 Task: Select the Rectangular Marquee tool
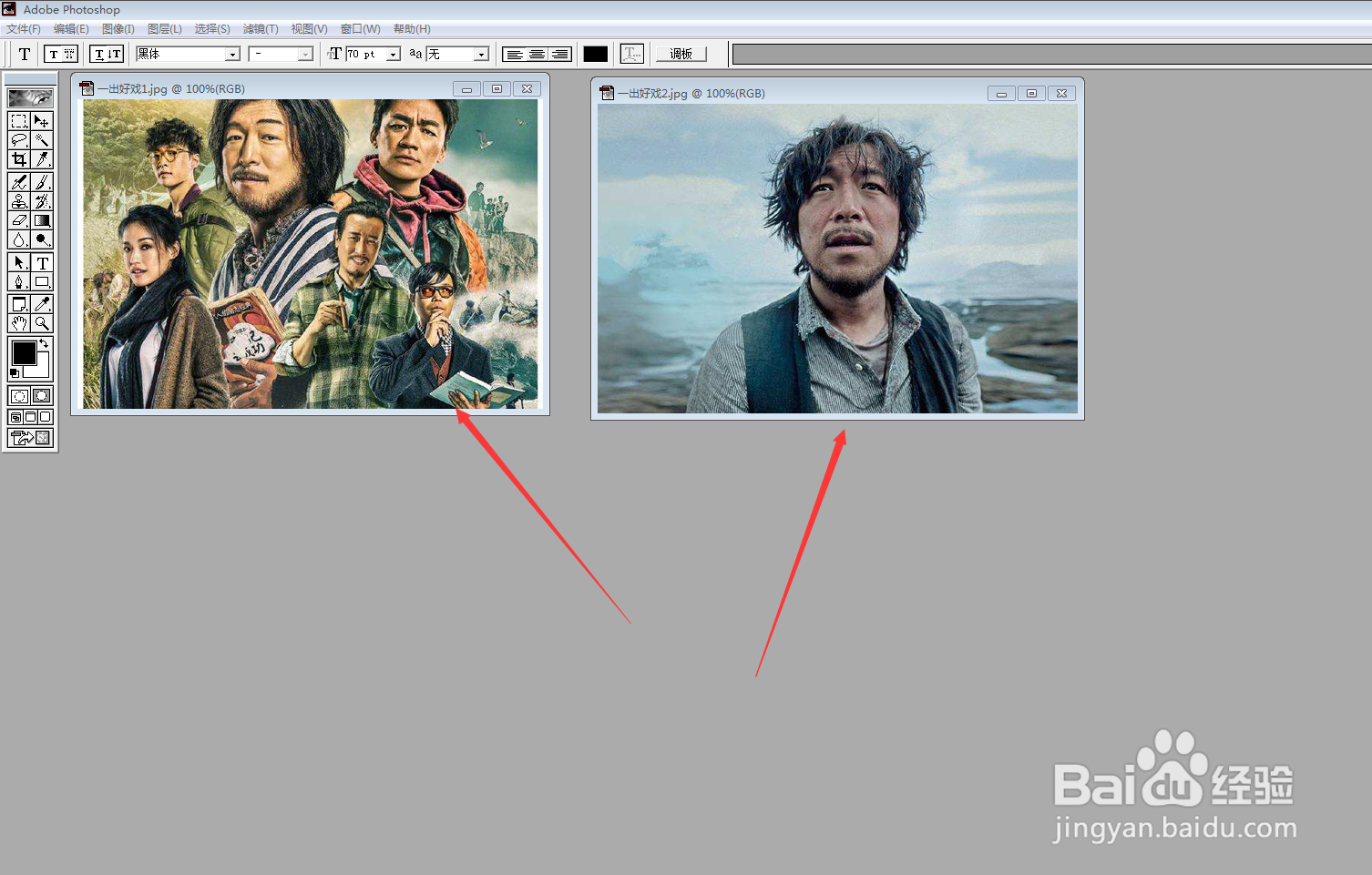point(19,121)
